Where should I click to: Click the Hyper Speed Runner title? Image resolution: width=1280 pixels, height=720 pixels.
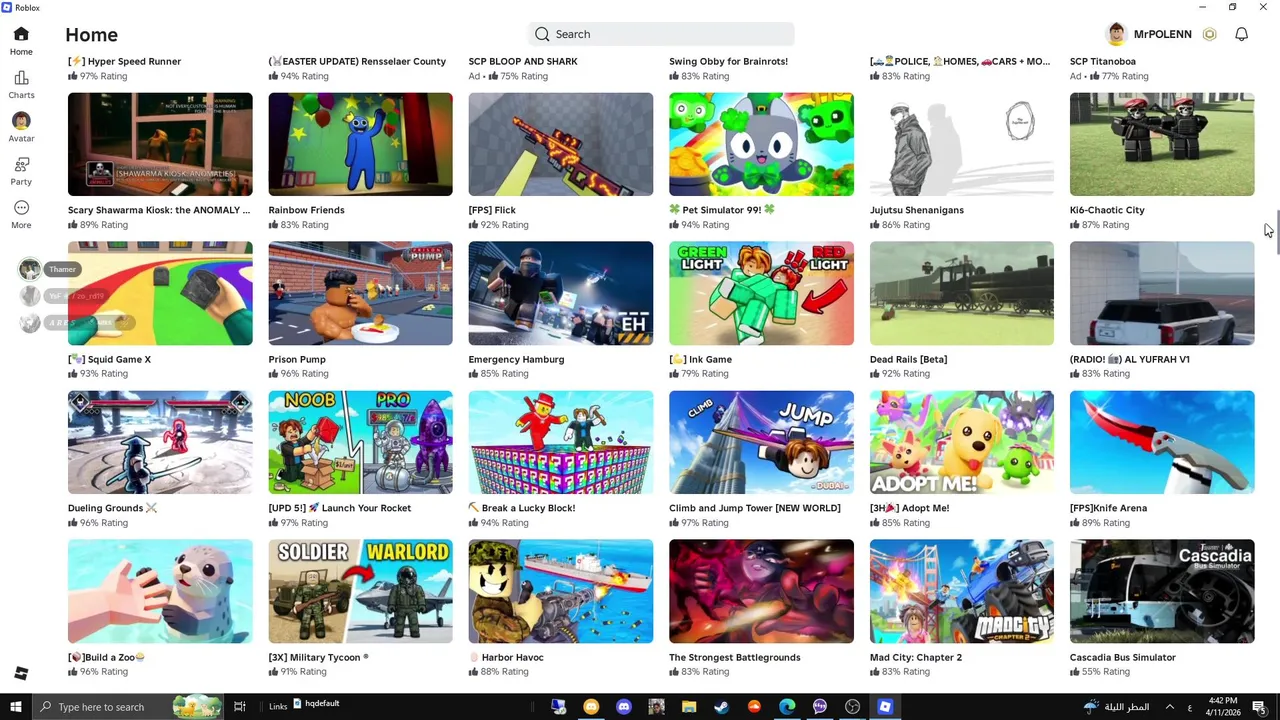click(124, 61)
